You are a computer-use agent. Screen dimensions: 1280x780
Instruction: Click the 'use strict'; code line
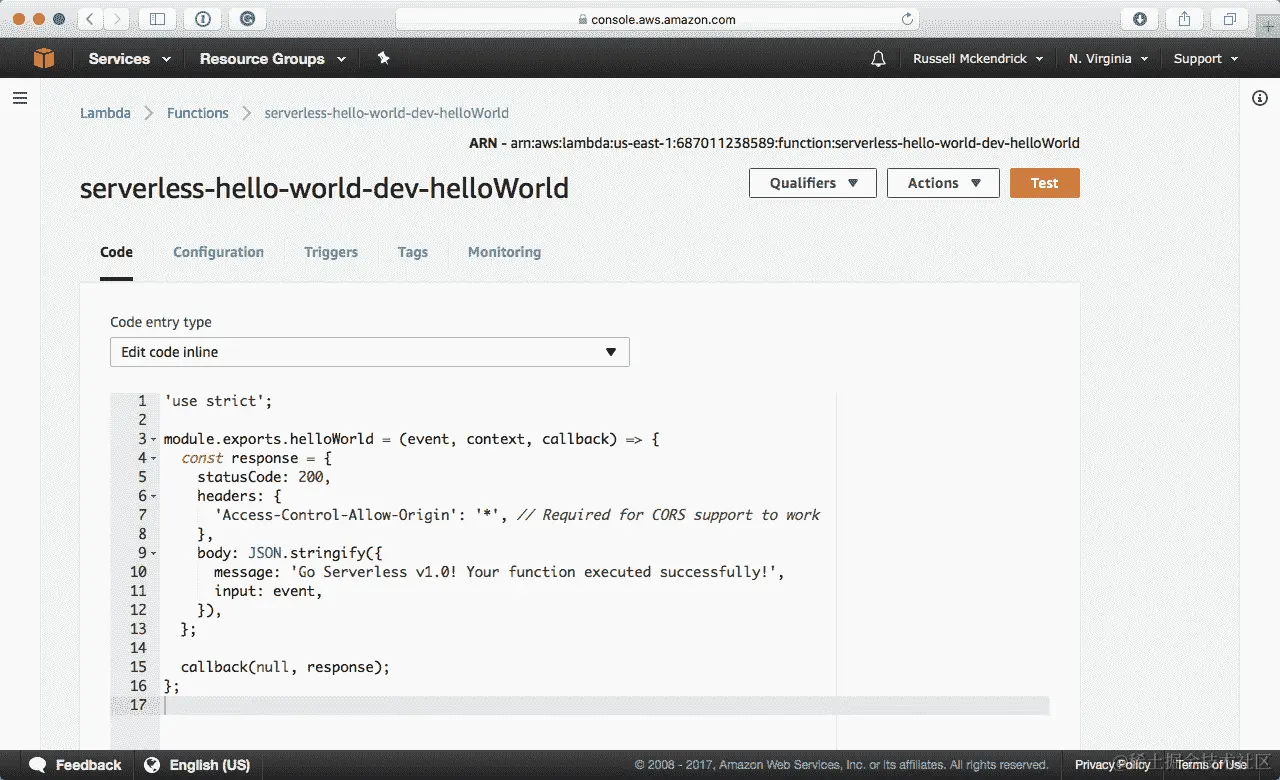[x=218, y=401]
